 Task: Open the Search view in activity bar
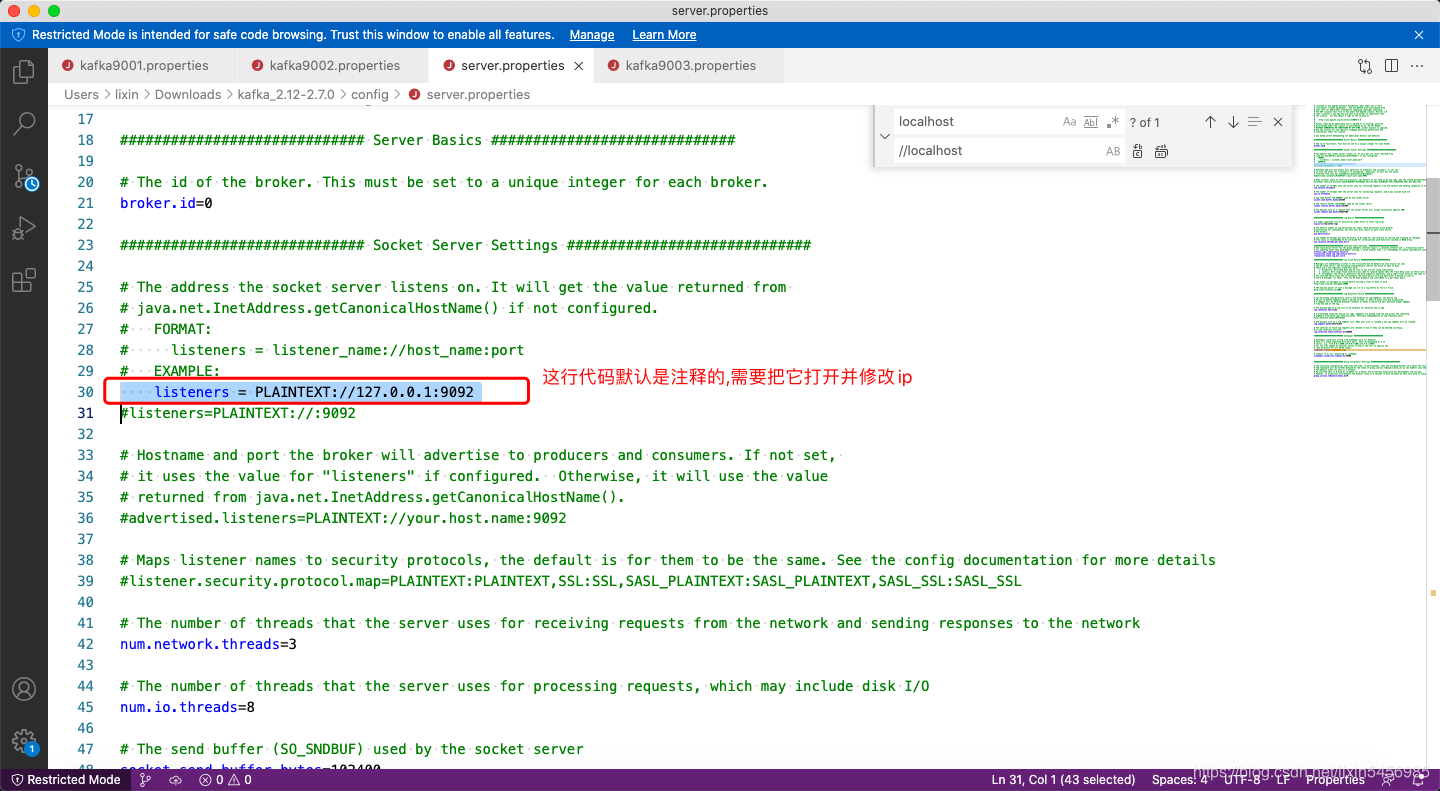[24, 124]
